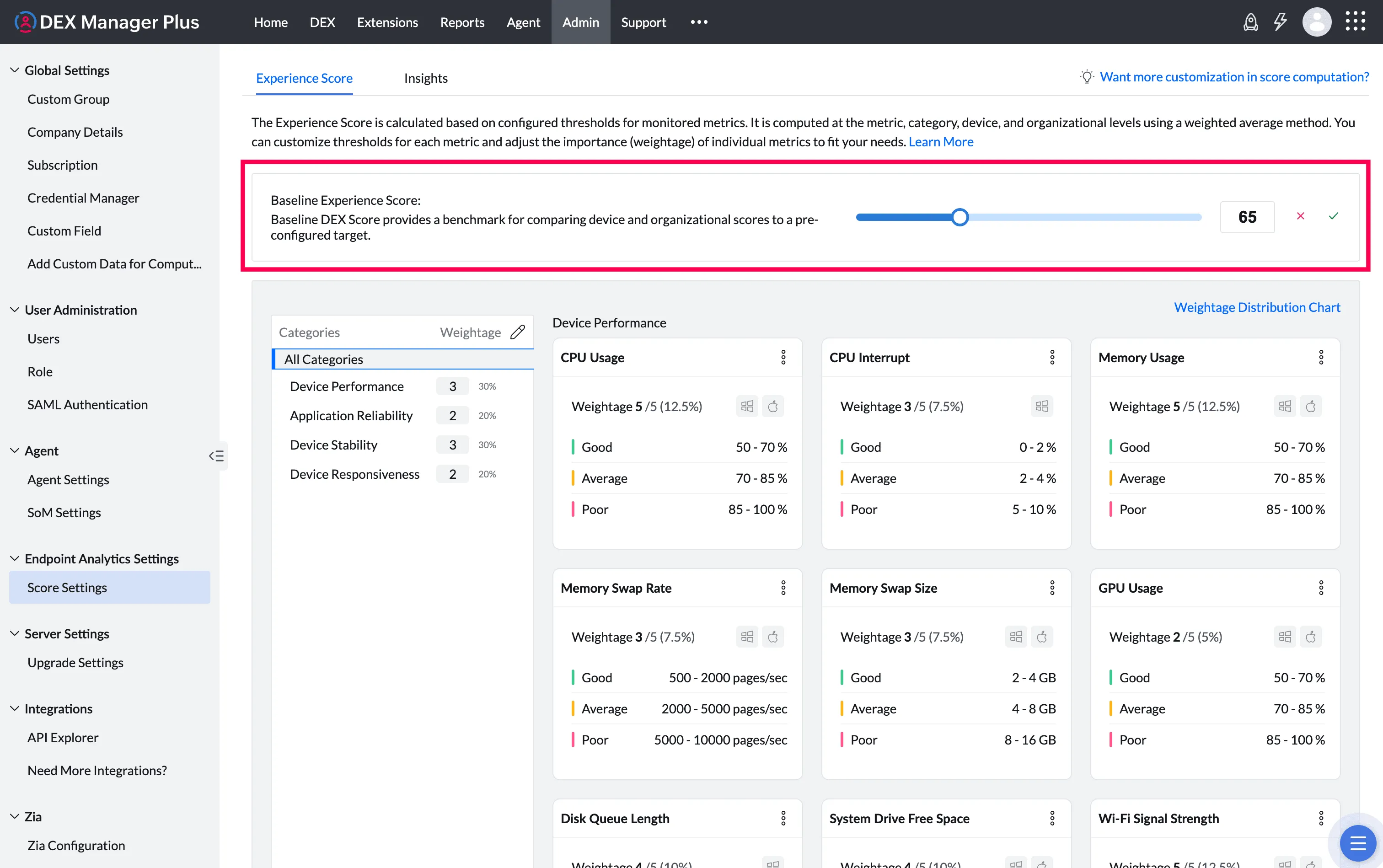
Task: Open System Drive Free Space options menu
Action: [x=1052, y=818]
